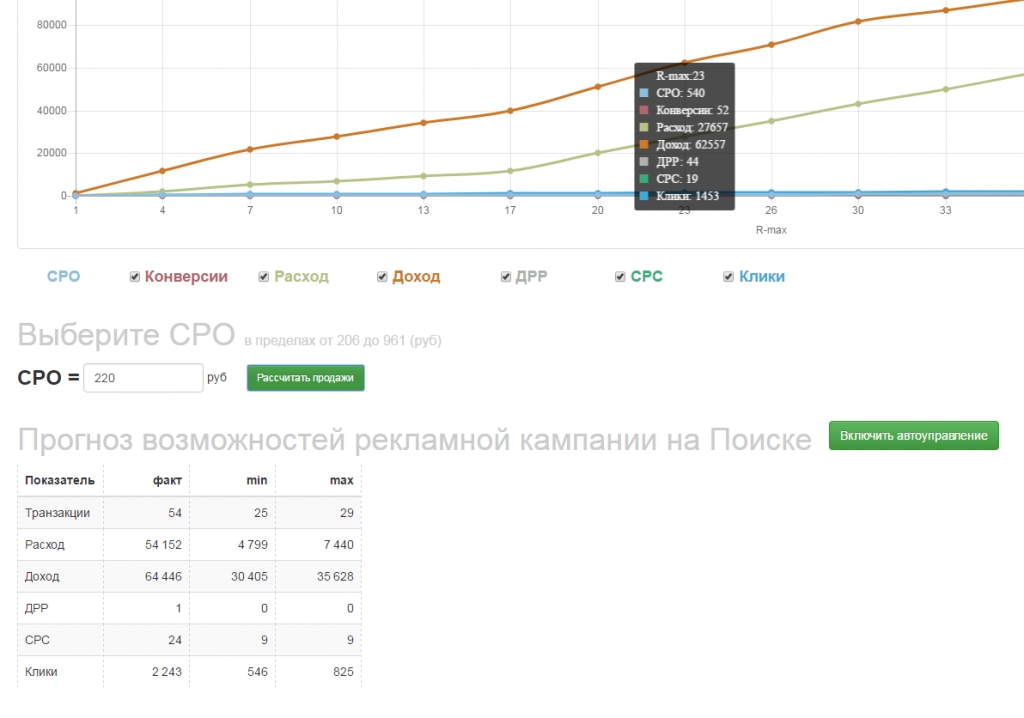
Task: Click Включить автоуправление button
Action: click(914, 436)
